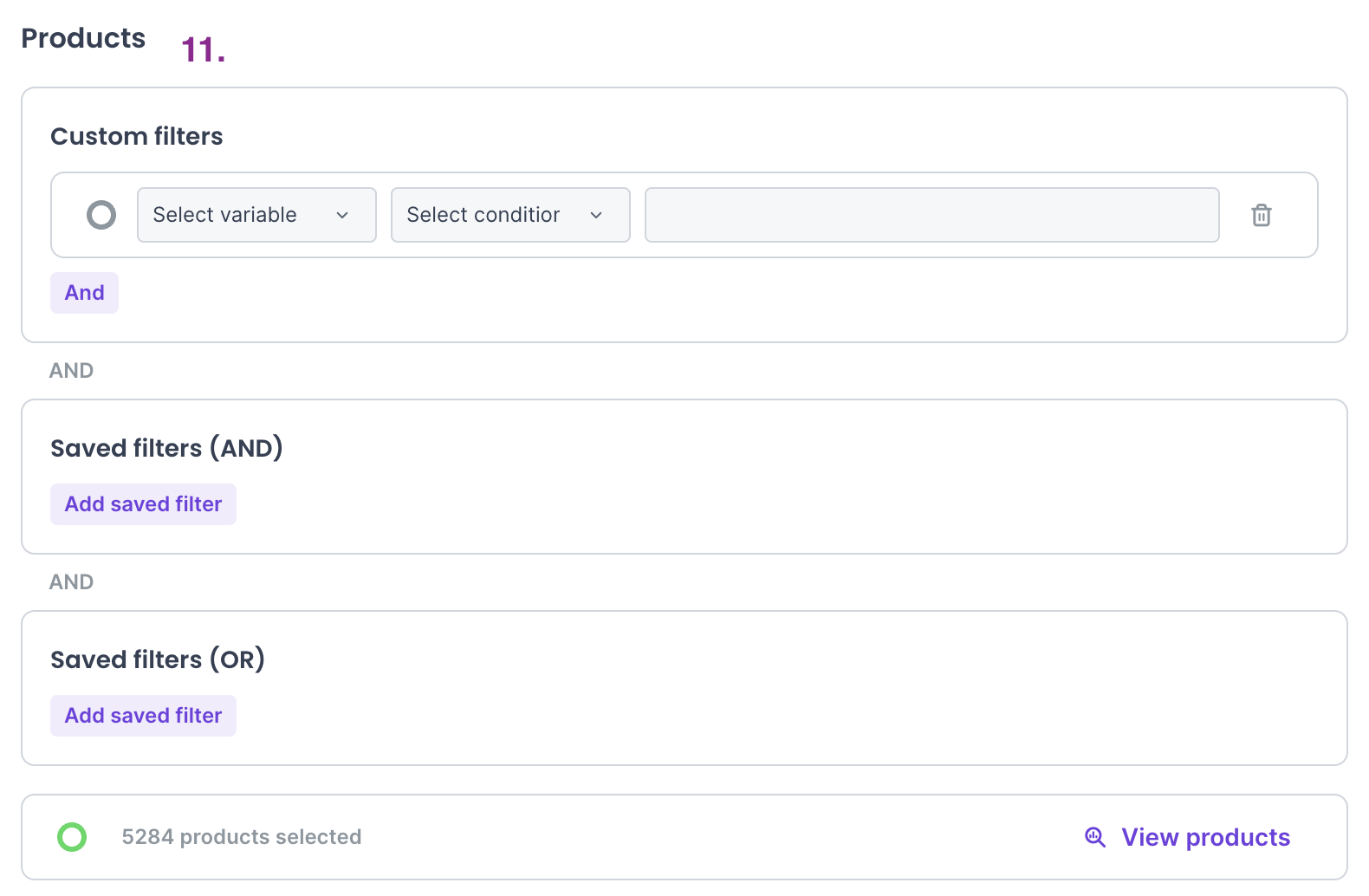Click the chevron arrow in Select condition
1369x896 pixels.
[596, 215]
